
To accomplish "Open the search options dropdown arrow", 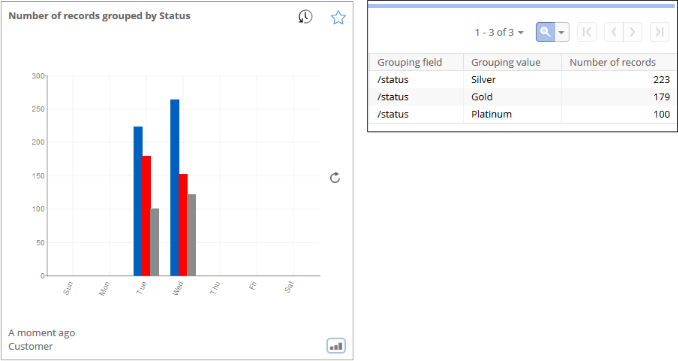I will [562, 32].
